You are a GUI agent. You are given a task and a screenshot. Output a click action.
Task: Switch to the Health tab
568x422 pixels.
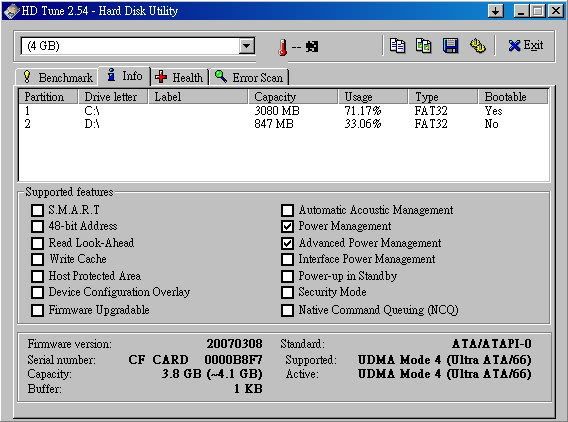click(x=179, y=78)
